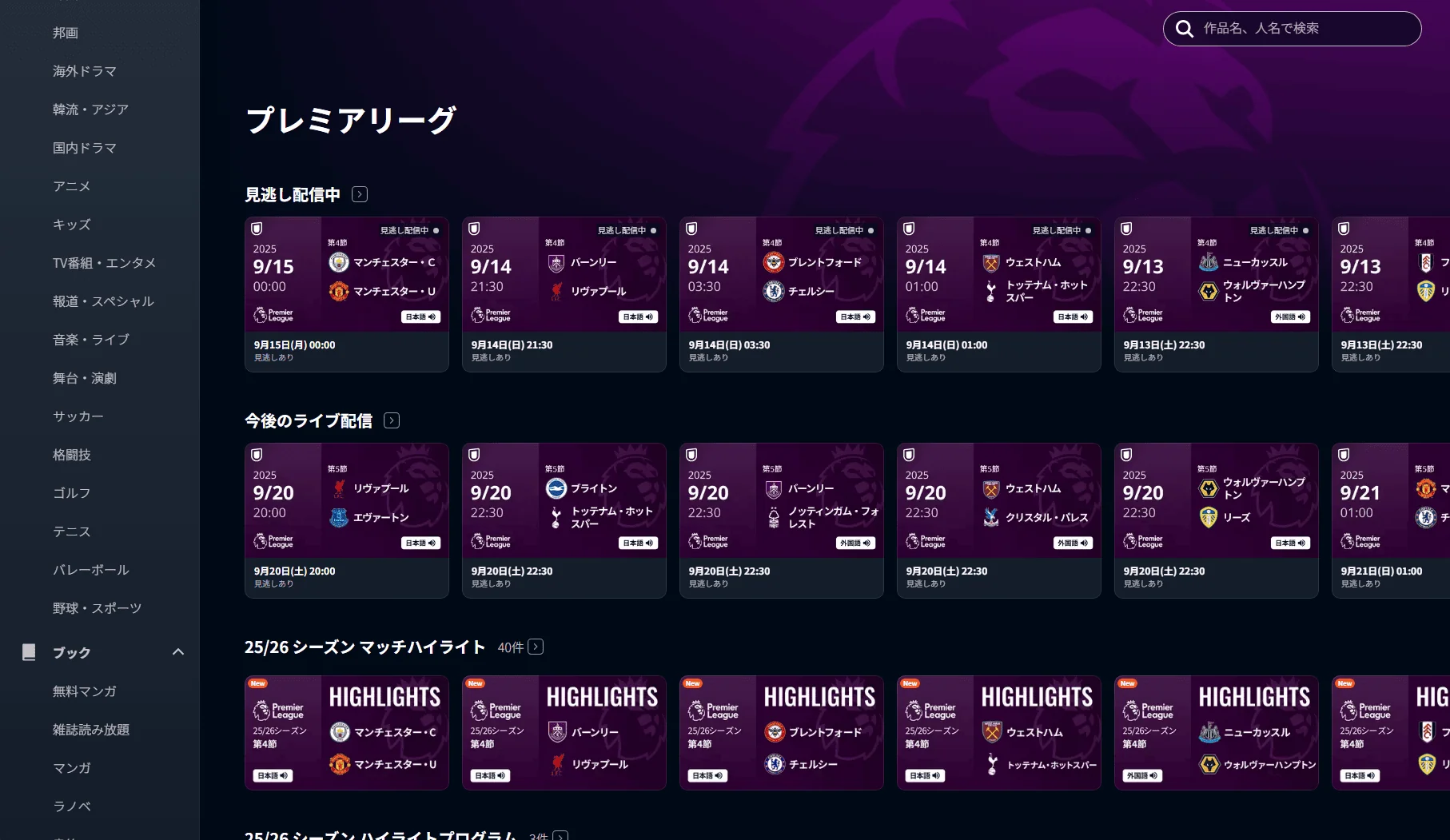Click the Premier League logo on Liverpool–Everton card

coord(273,542)
